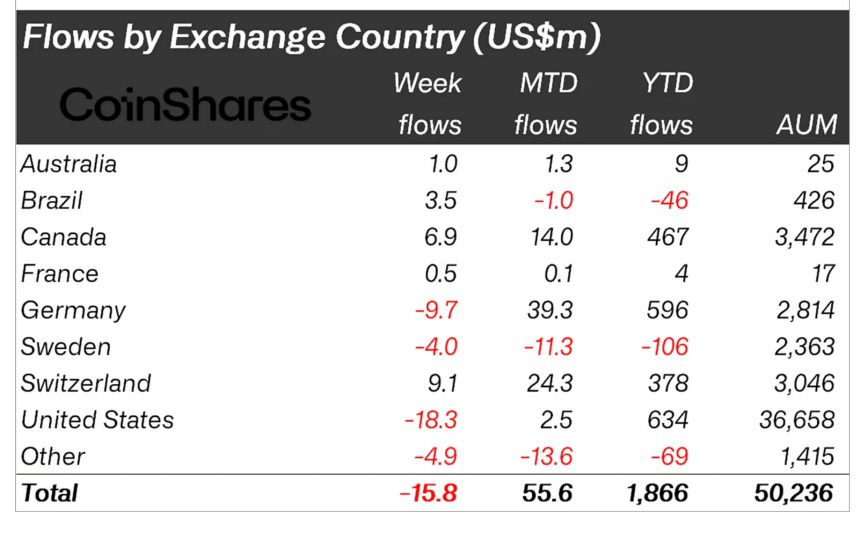
Task: Click United States week flows value -18.3
Action: [431, 420]
